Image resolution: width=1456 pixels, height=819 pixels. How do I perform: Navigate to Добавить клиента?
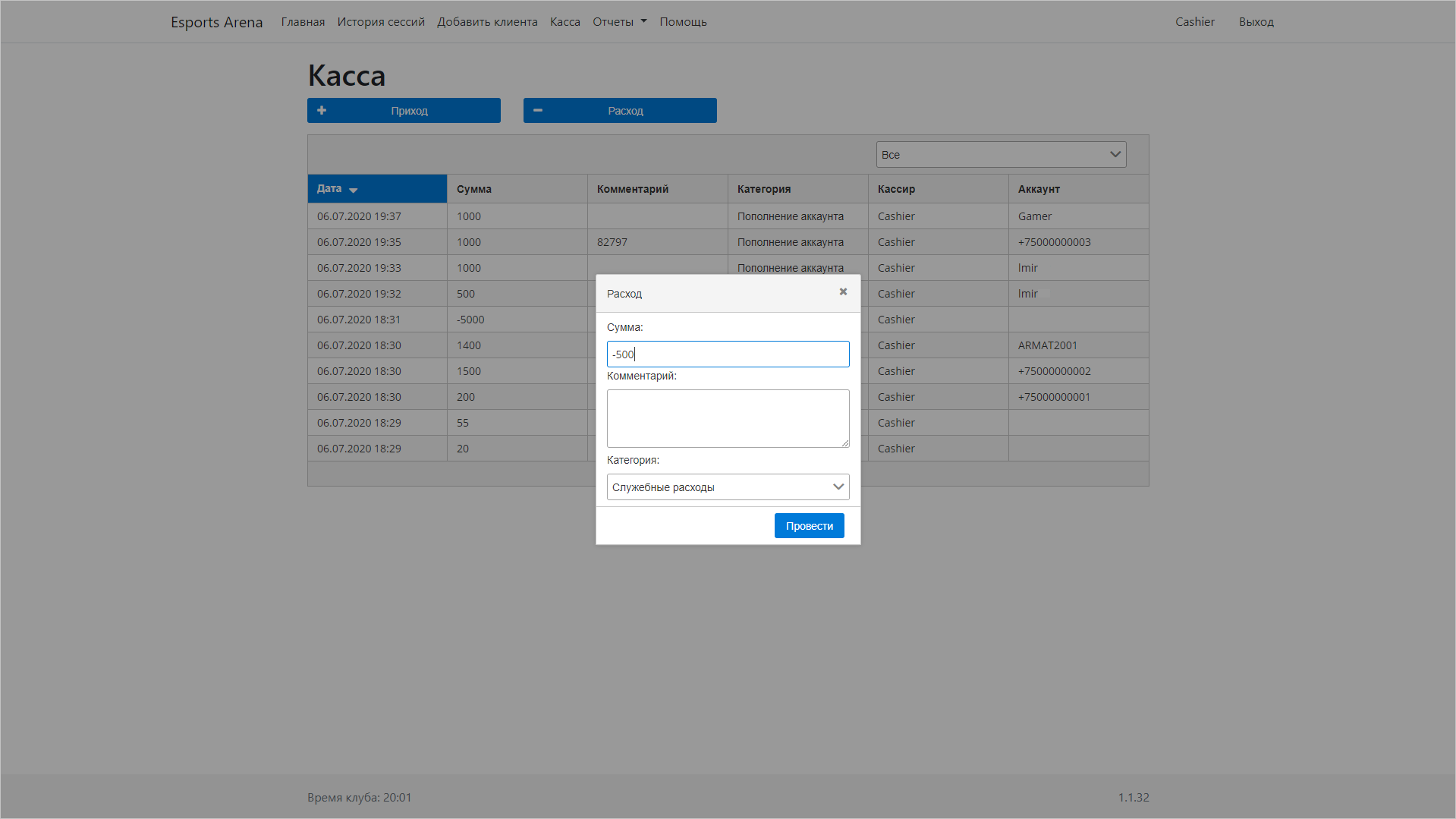click(487, 22)
